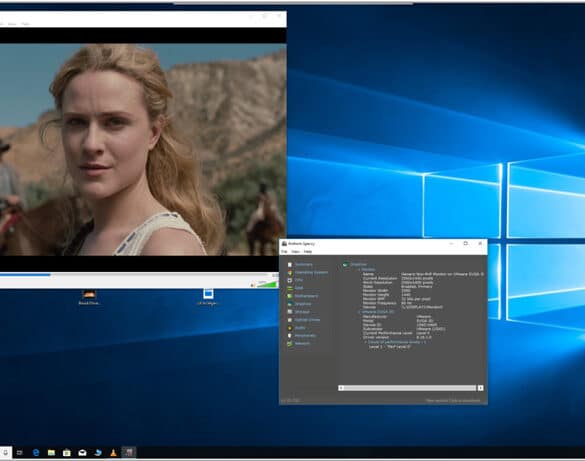Open File Explorer from the taskbar
This screenshot has height=461, width=585.
[51, 452]
